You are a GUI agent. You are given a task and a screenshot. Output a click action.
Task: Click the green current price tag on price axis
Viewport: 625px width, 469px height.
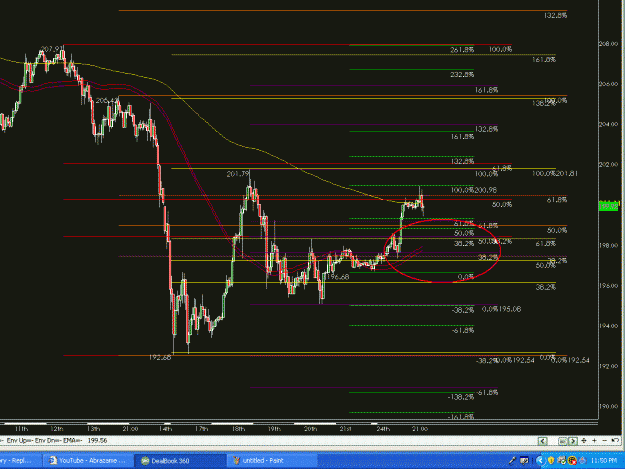[x=609, y=206]
